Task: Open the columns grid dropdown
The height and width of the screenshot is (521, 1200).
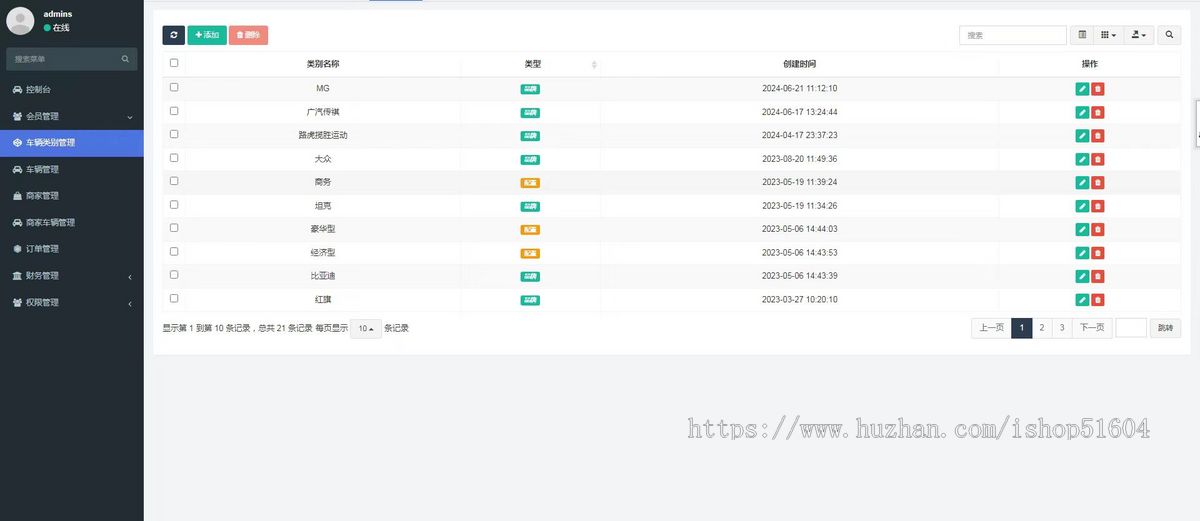Action: (x=1108, y=35)
